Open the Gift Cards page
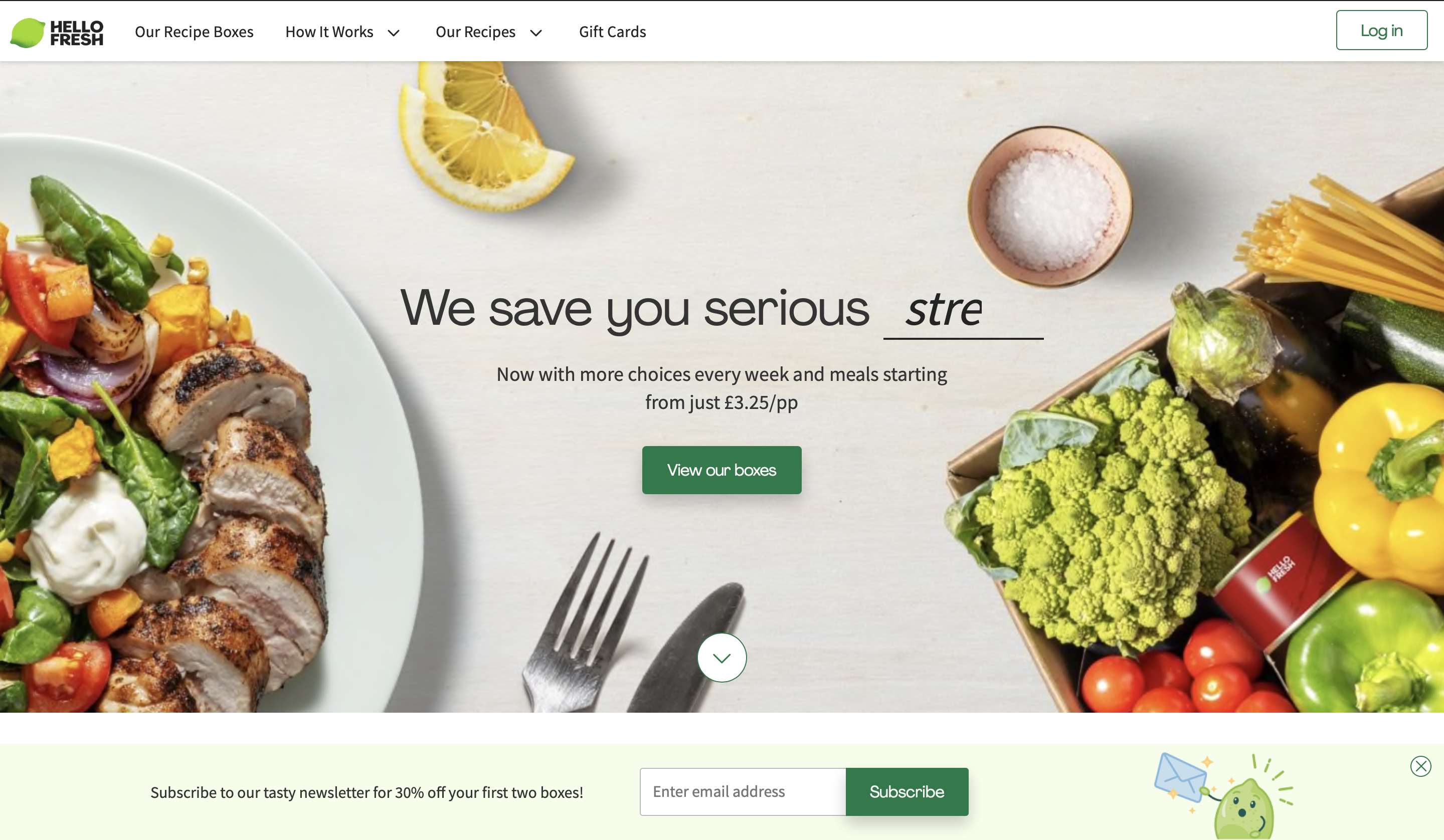The image size is (1444, 840). tap(613, 32)
